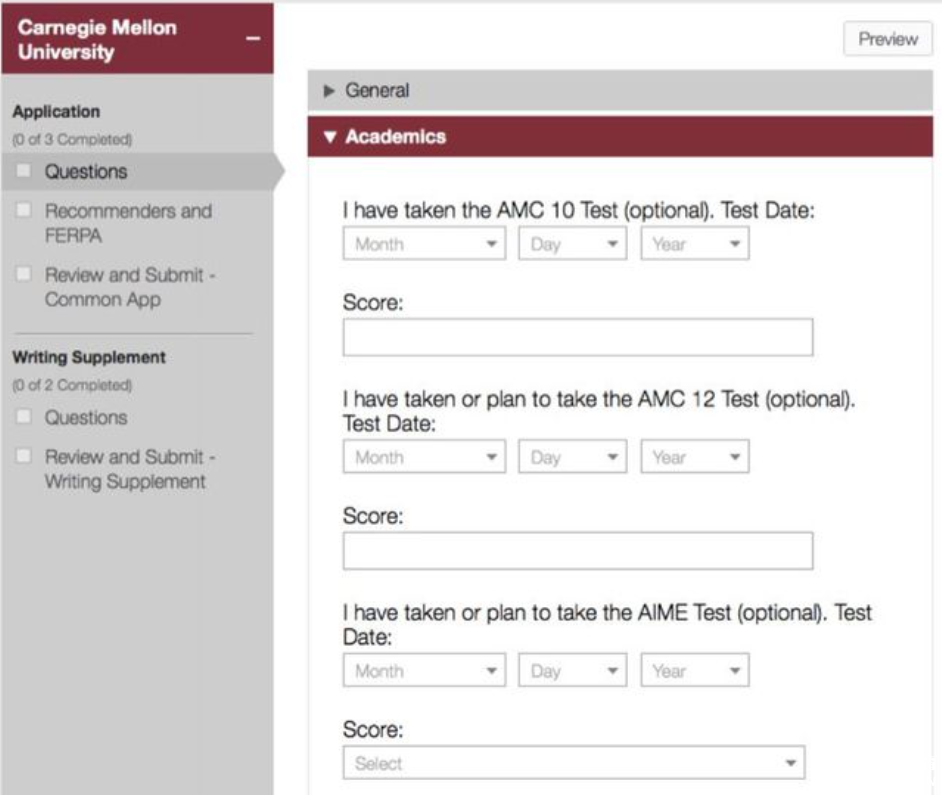
Task: Toggle Review and Submit - Writing Supplement checkbox
Action: (x=24, y=456)
